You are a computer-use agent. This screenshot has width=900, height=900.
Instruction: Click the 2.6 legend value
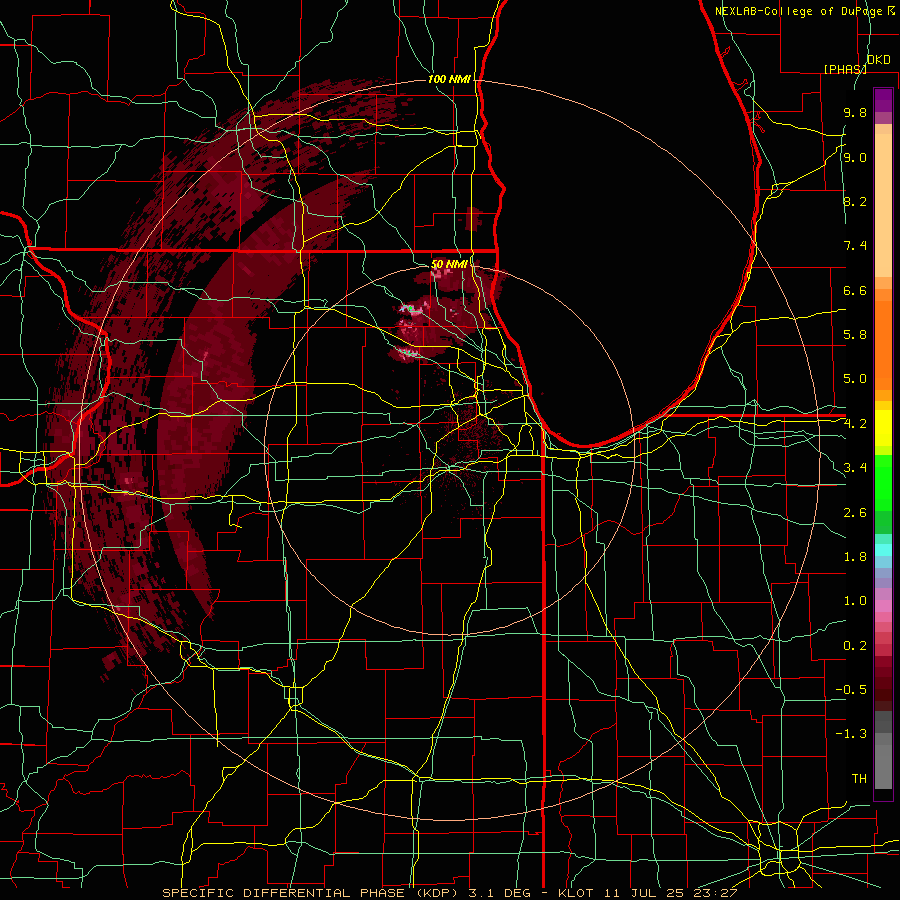tap(855, 513)
